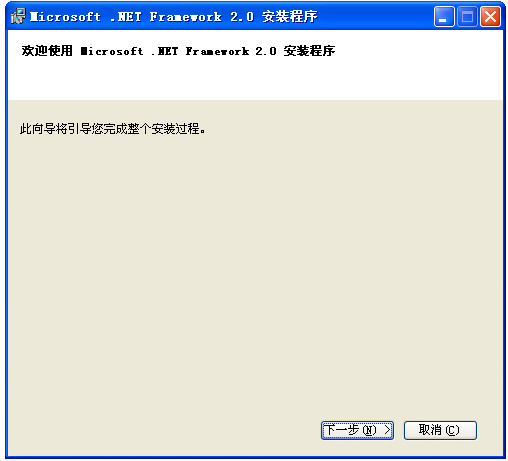Click the title bar text Microsoft .NET Framework 2.0
Viewport: 508px width, 461px height.
tap(142, 17)
